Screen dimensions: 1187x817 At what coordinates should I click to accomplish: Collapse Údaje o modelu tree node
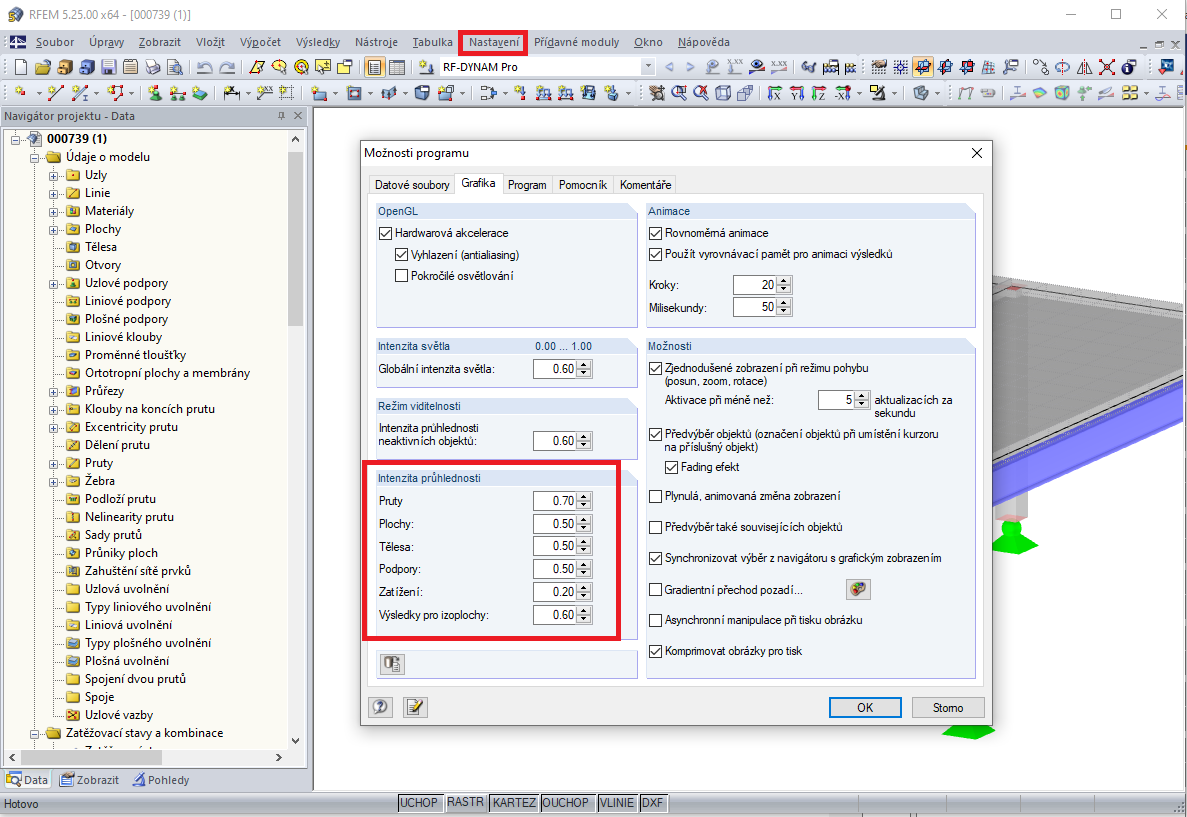[x=34, y=158]
